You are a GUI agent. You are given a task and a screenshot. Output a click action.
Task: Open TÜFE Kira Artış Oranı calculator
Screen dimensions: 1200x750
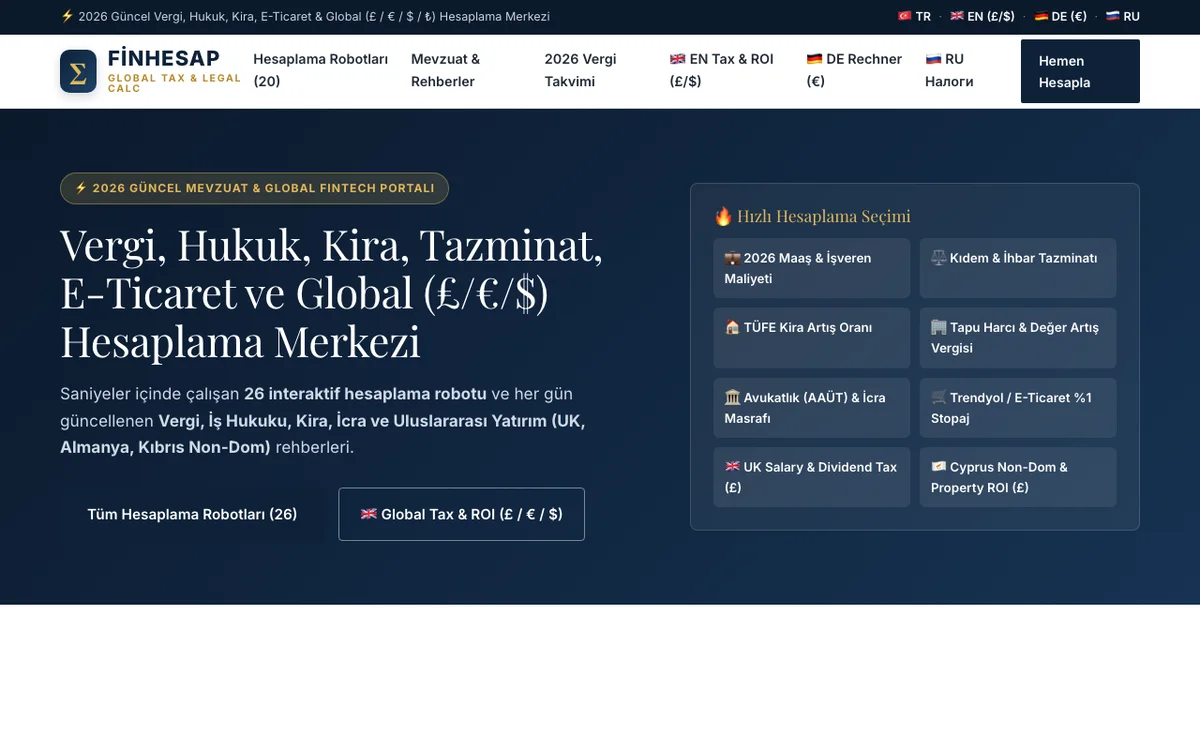(812, 338)
